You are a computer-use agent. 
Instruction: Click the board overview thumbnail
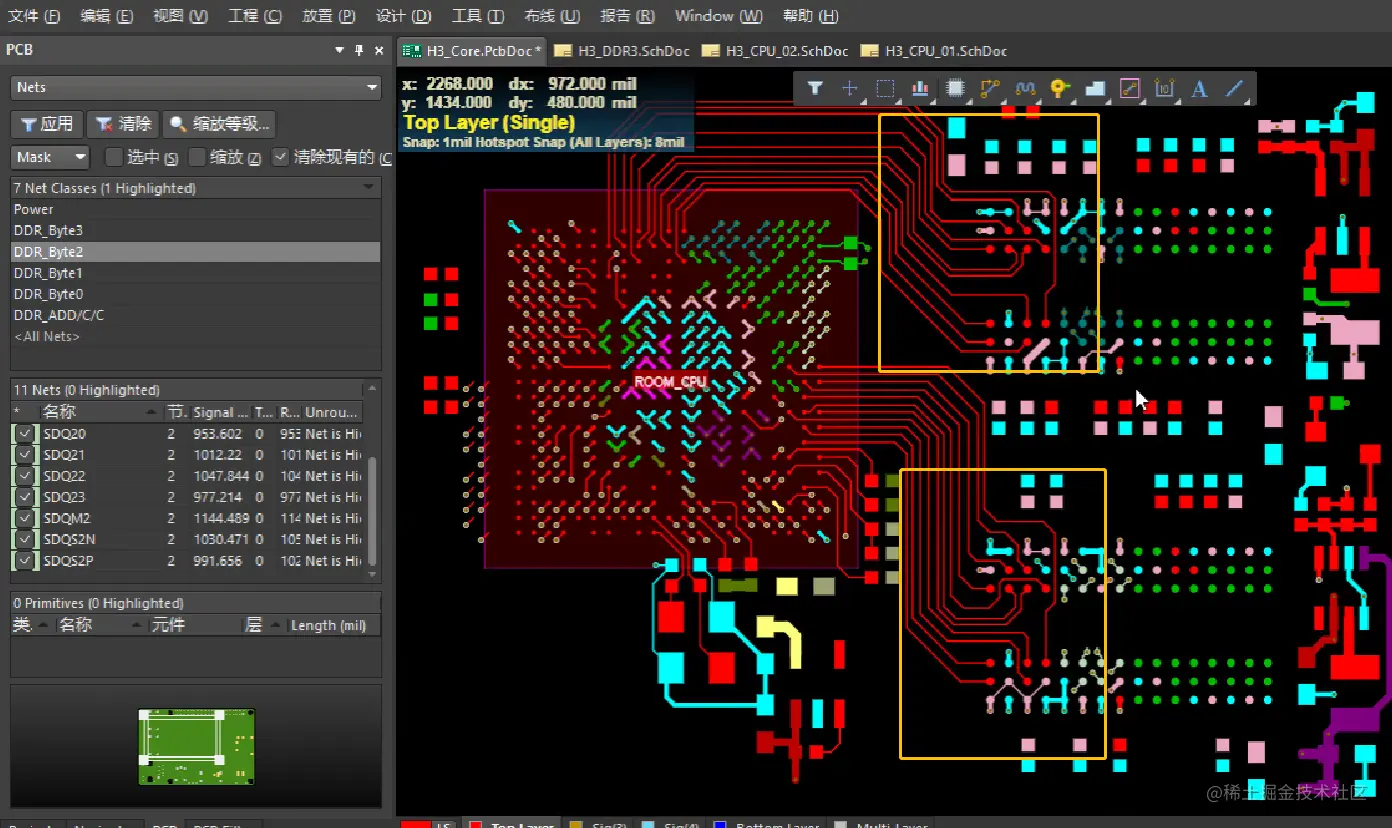tap(196, 746)
